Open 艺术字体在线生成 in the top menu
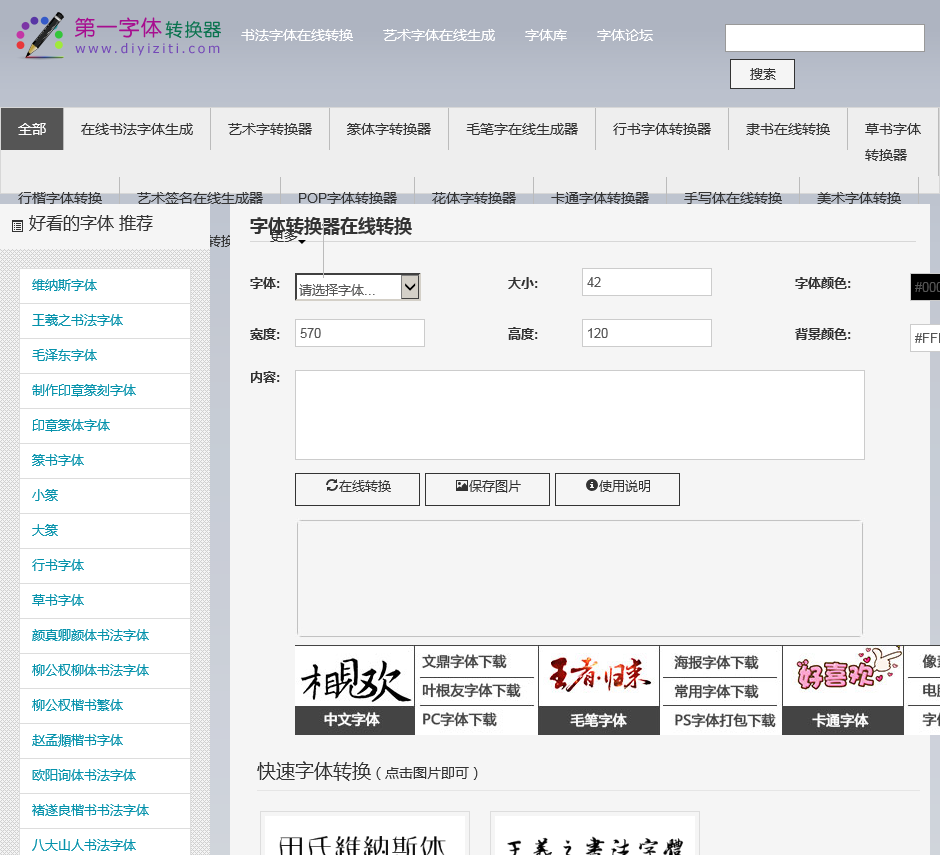The width and height of the screenshot is (940, 855). pyautogui.click(x=438, y=35)
